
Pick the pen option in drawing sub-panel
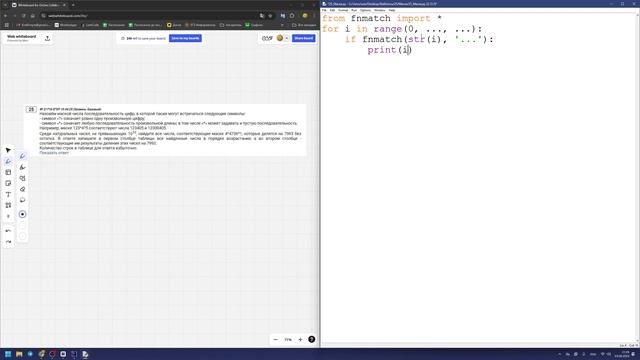[22, 156]
